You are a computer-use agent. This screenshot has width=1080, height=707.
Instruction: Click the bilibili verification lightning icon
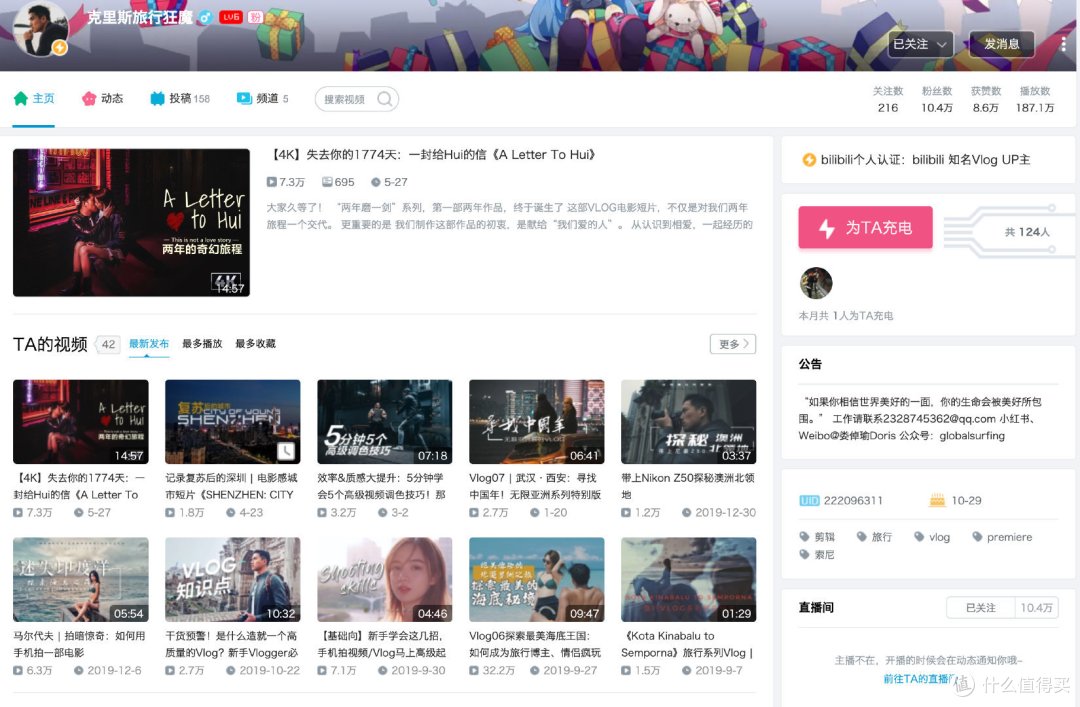809,160
